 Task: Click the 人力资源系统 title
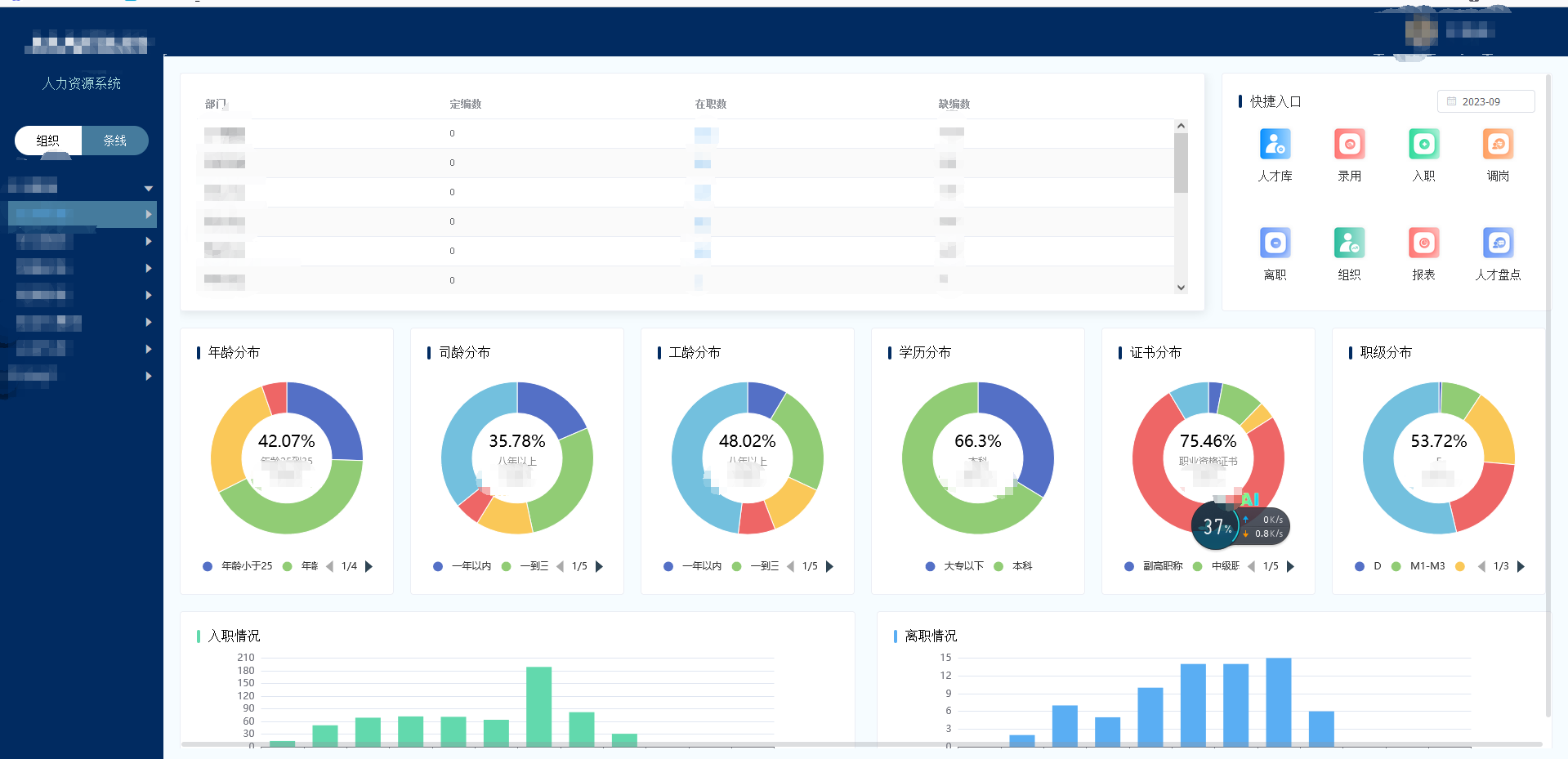click(x=82, y=83)
